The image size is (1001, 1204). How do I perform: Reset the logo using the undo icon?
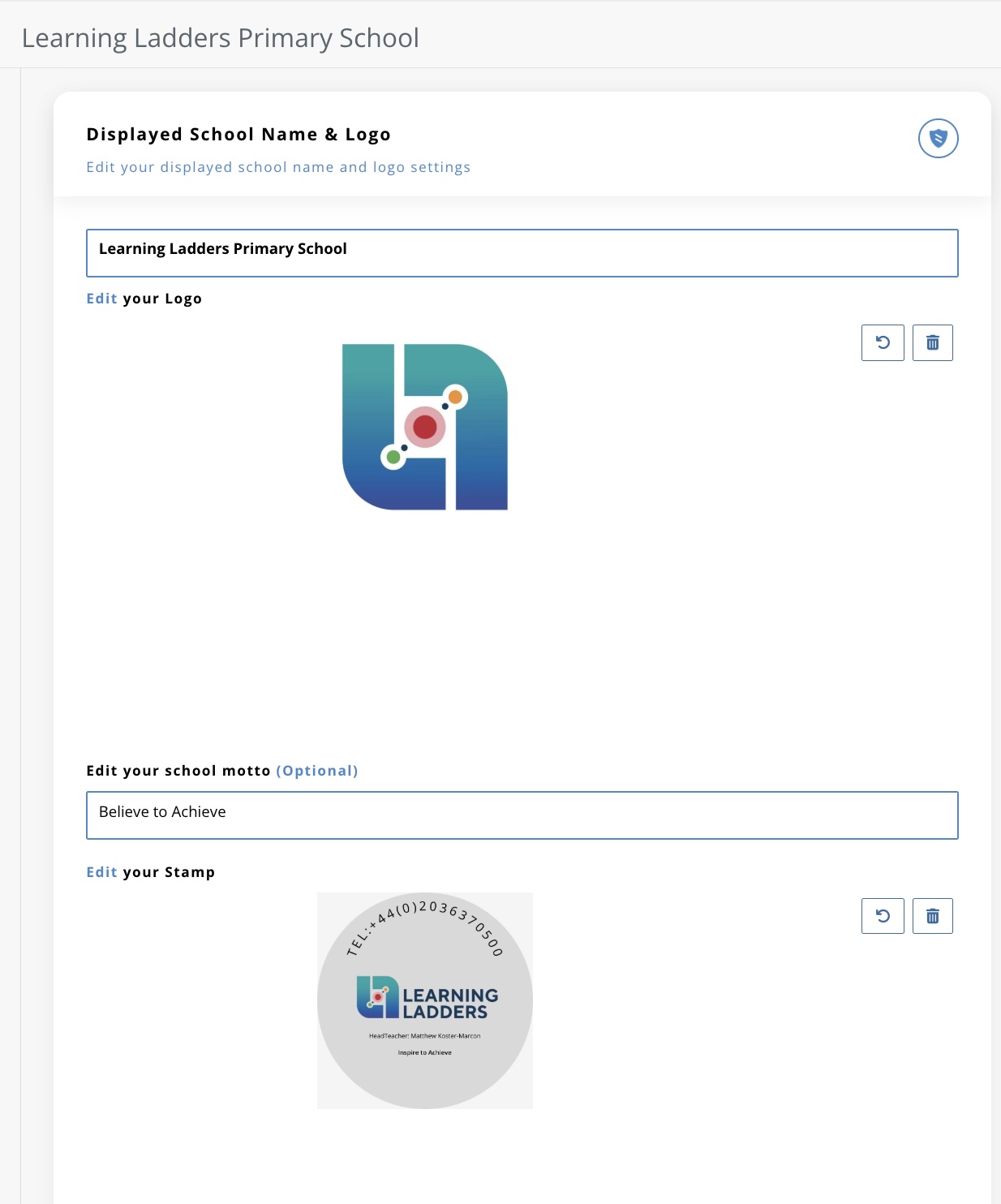coord(883,342)
